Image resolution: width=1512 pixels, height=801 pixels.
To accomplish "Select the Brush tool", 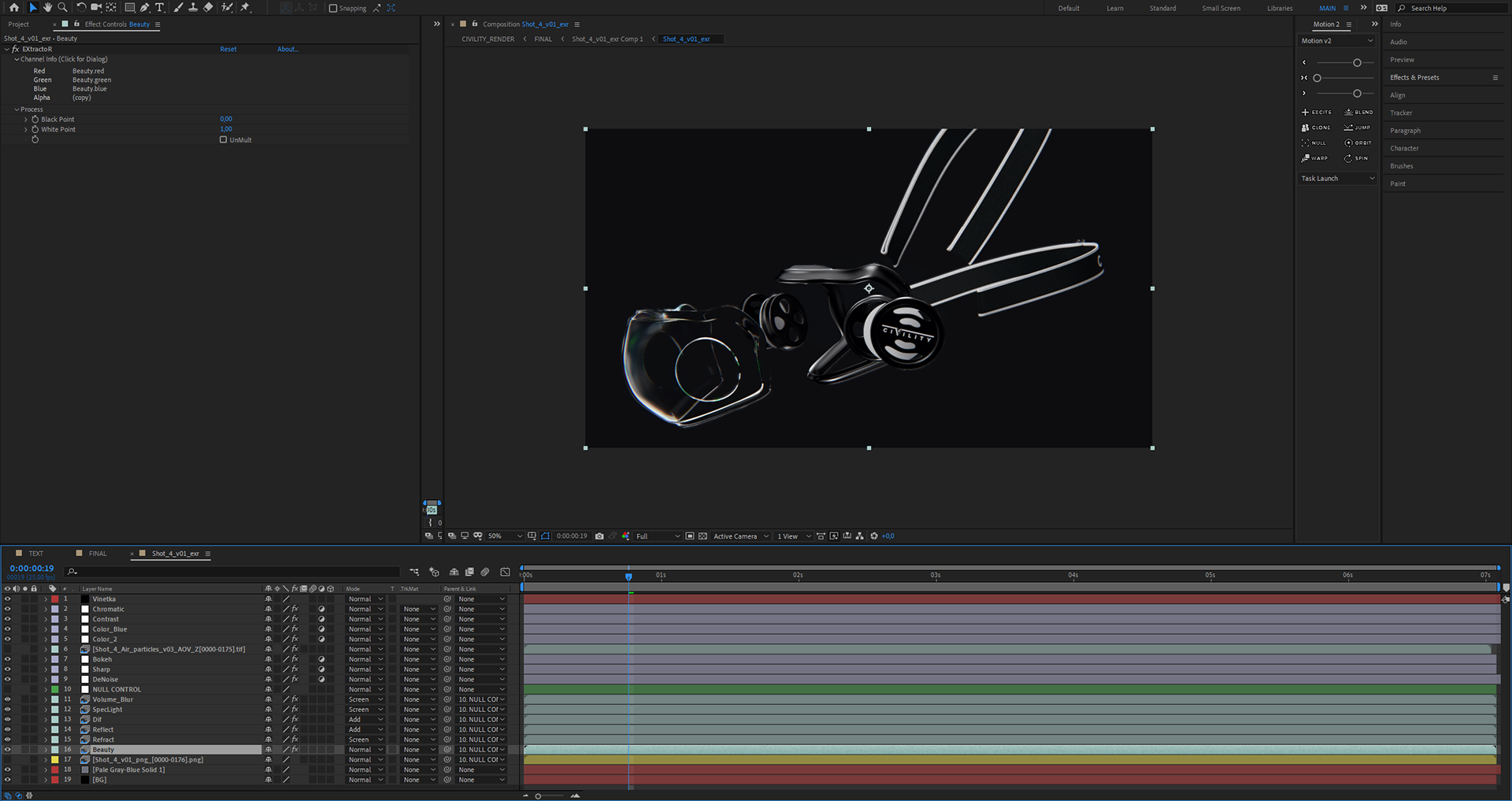I will click(178, 7).
